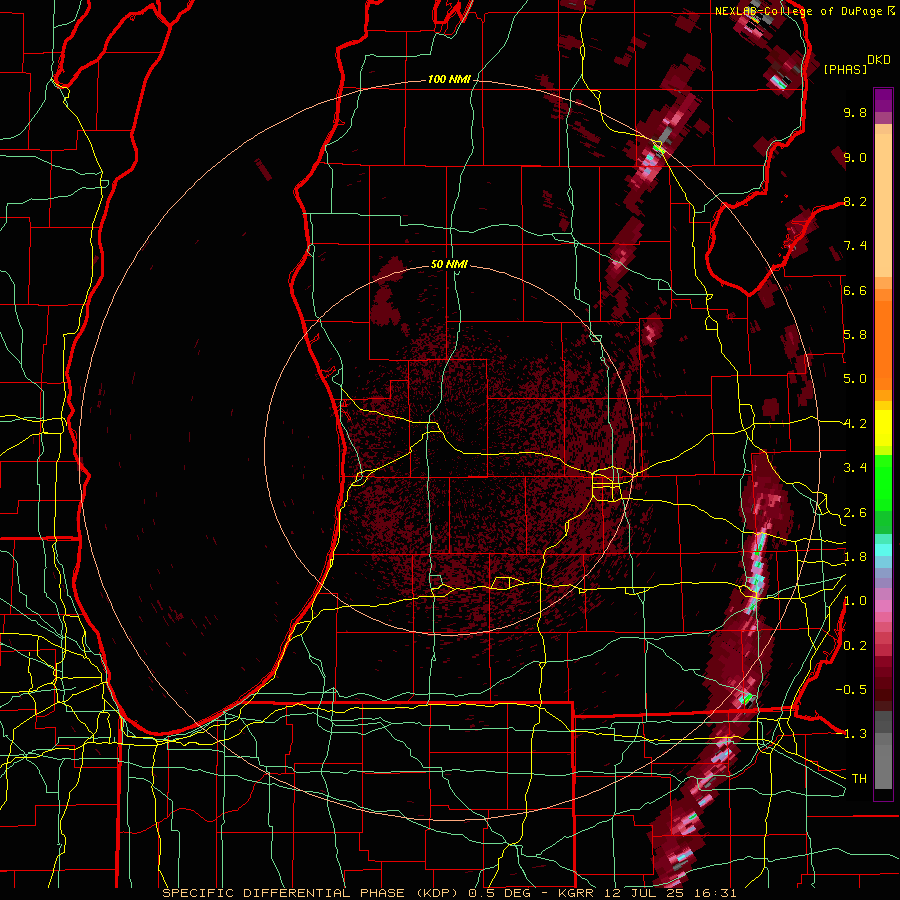Viewport: 900px width, 900px height.
Task: Click the NEXLAB-College of DuPage header text
Action: [x=801, y=11]
